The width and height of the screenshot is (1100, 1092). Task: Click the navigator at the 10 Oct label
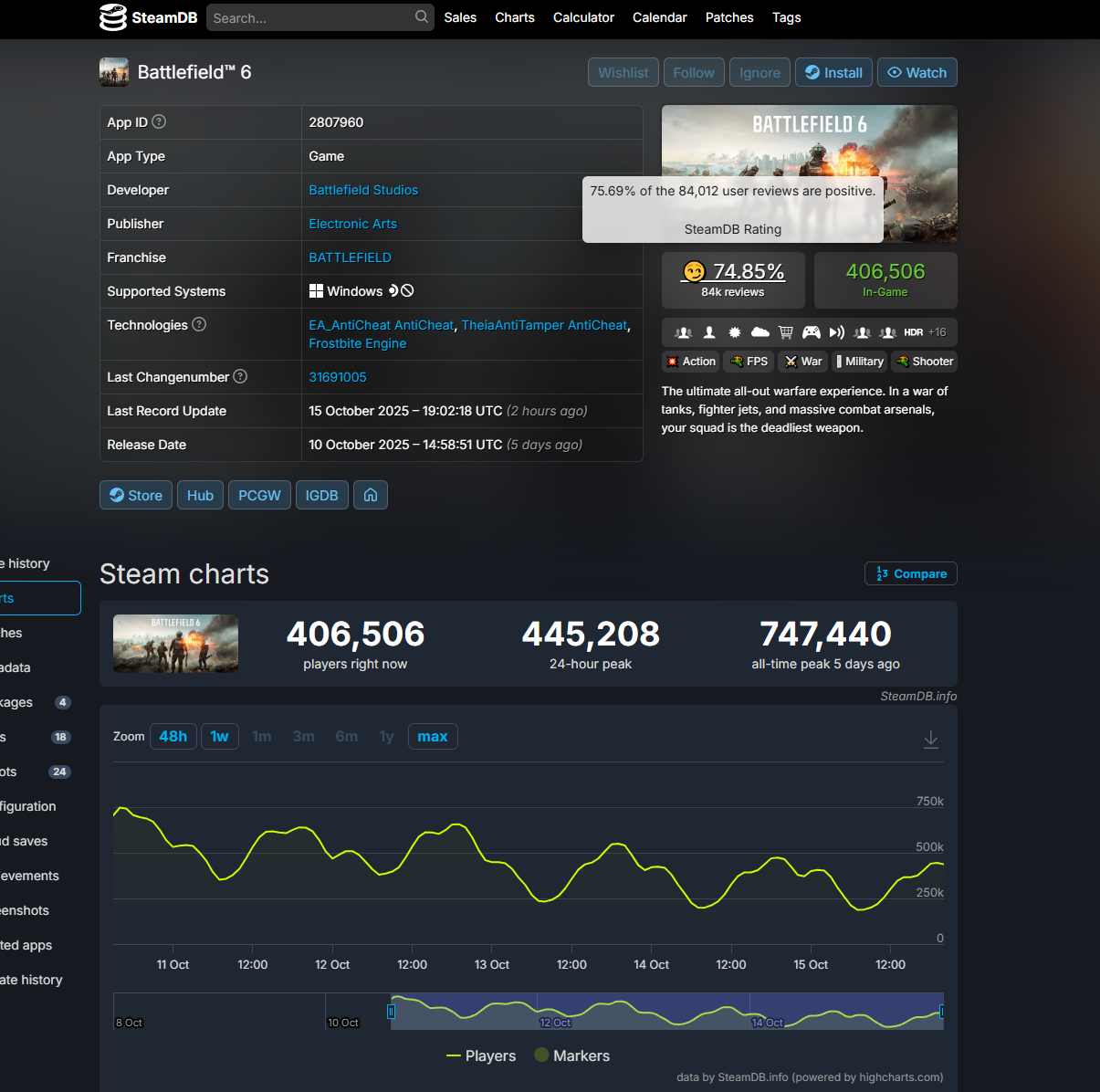click(x=343, y=1023)
